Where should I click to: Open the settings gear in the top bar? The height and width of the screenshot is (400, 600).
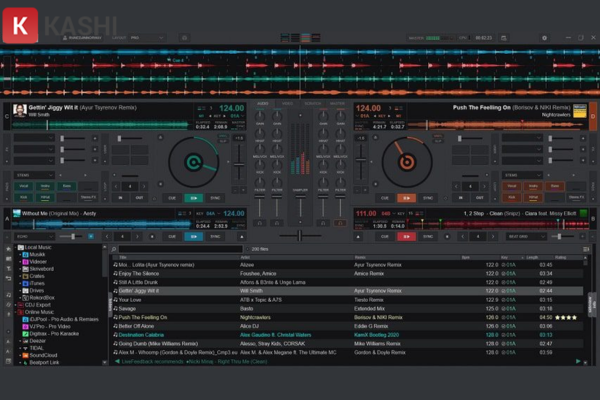coord(544,38)
